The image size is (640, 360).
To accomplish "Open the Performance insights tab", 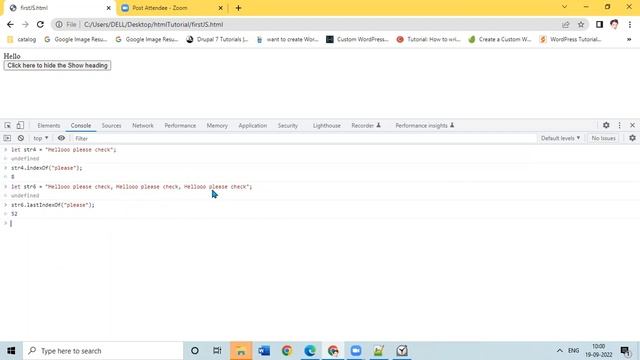I will (424, 126).
